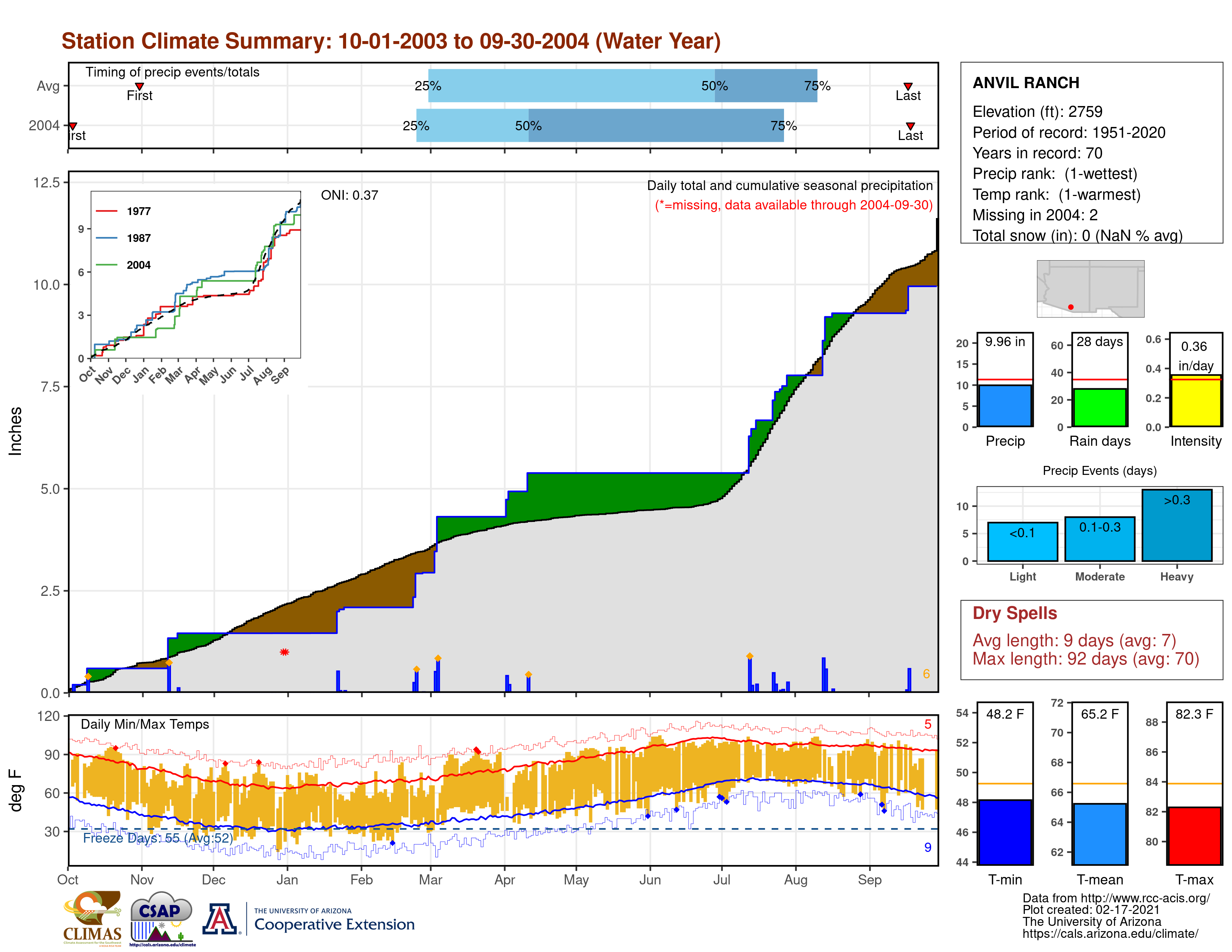Select the Arizona locator map thumbnail

tap(1091, 288)
